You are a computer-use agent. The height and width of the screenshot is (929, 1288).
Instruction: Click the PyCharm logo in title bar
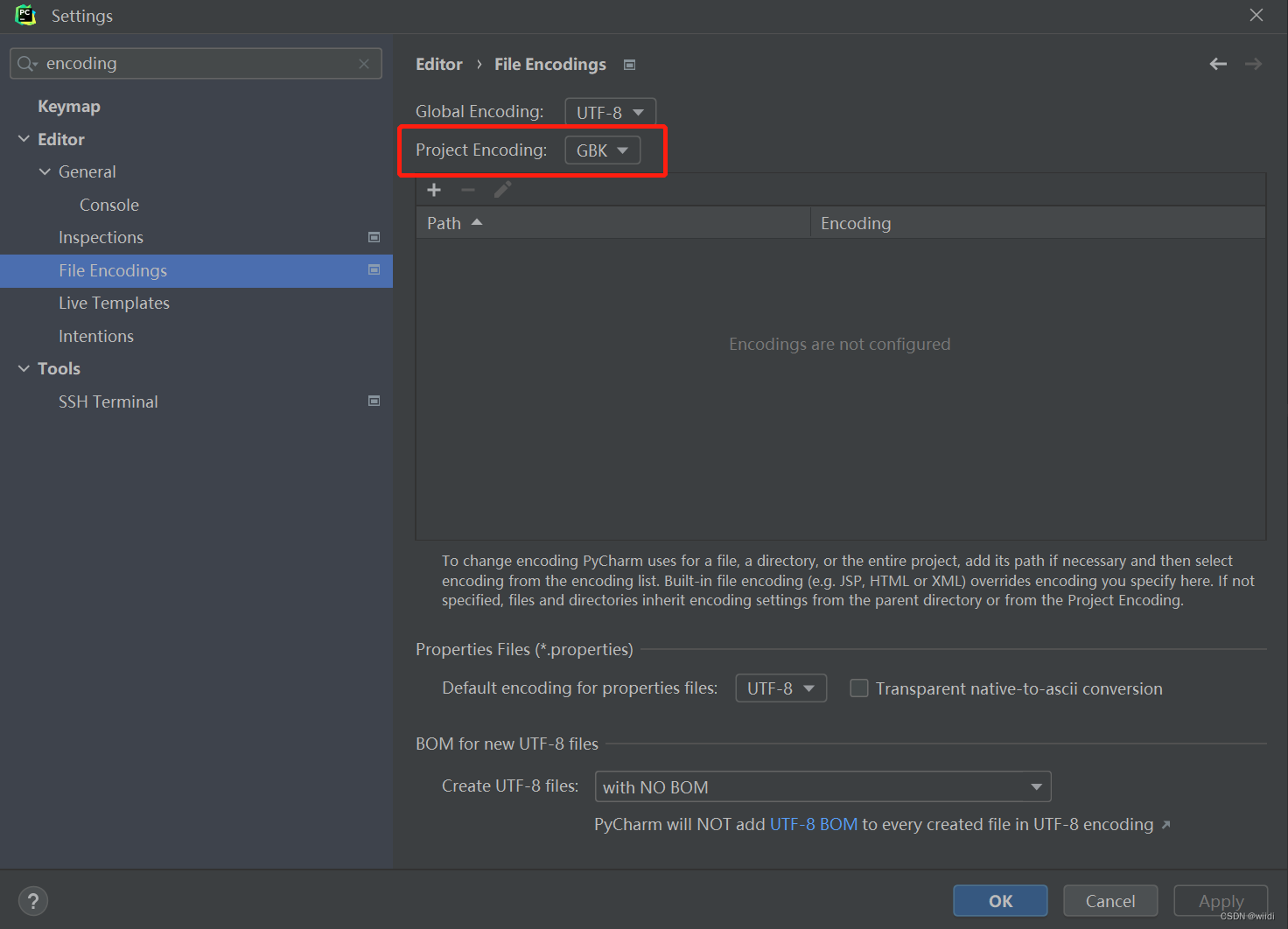point(25,15)
